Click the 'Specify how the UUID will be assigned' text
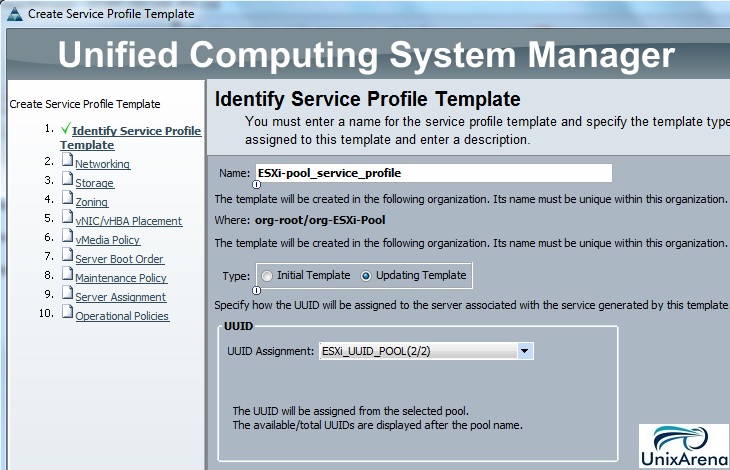730x470 pixels. tap(471, 305)
